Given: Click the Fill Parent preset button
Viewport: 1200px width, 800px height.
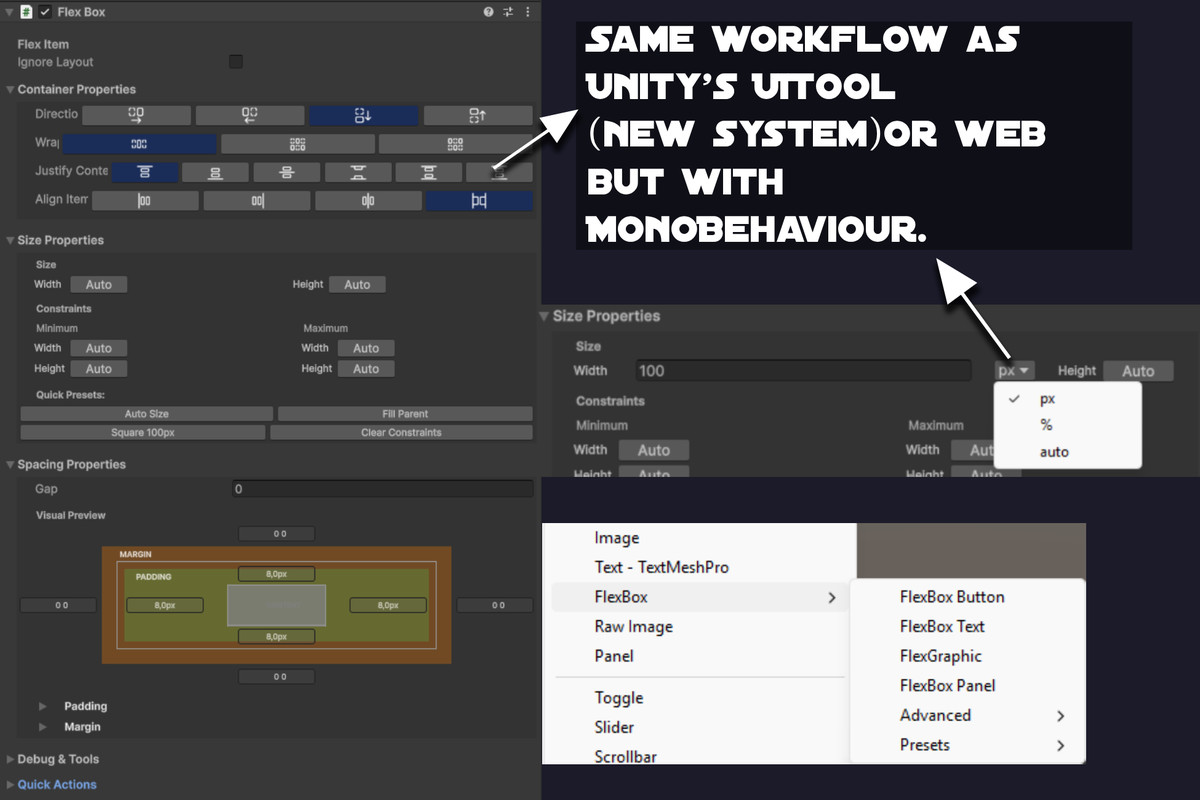Looking at the screenshot, I should 405,414.
